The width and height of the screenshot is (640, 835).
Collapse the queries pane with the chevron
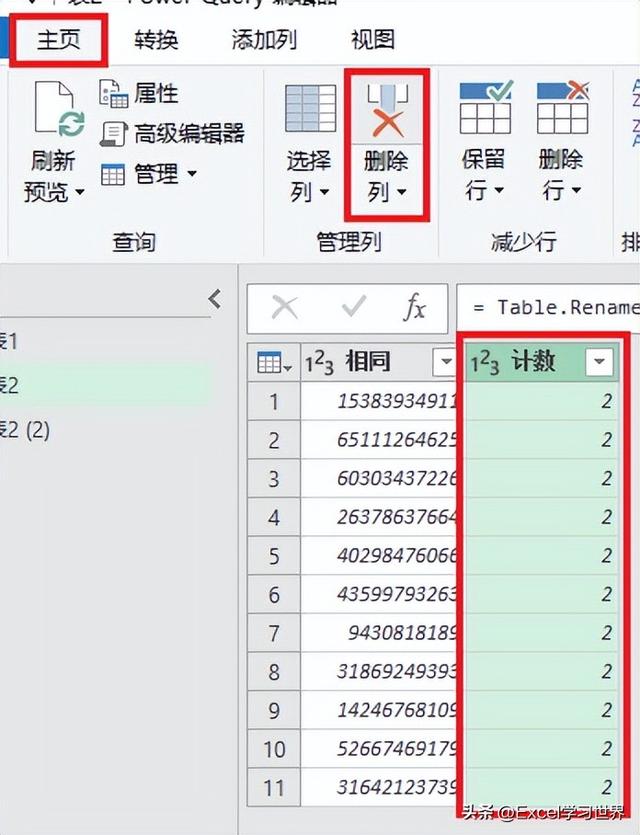click(x=215, y=299)
